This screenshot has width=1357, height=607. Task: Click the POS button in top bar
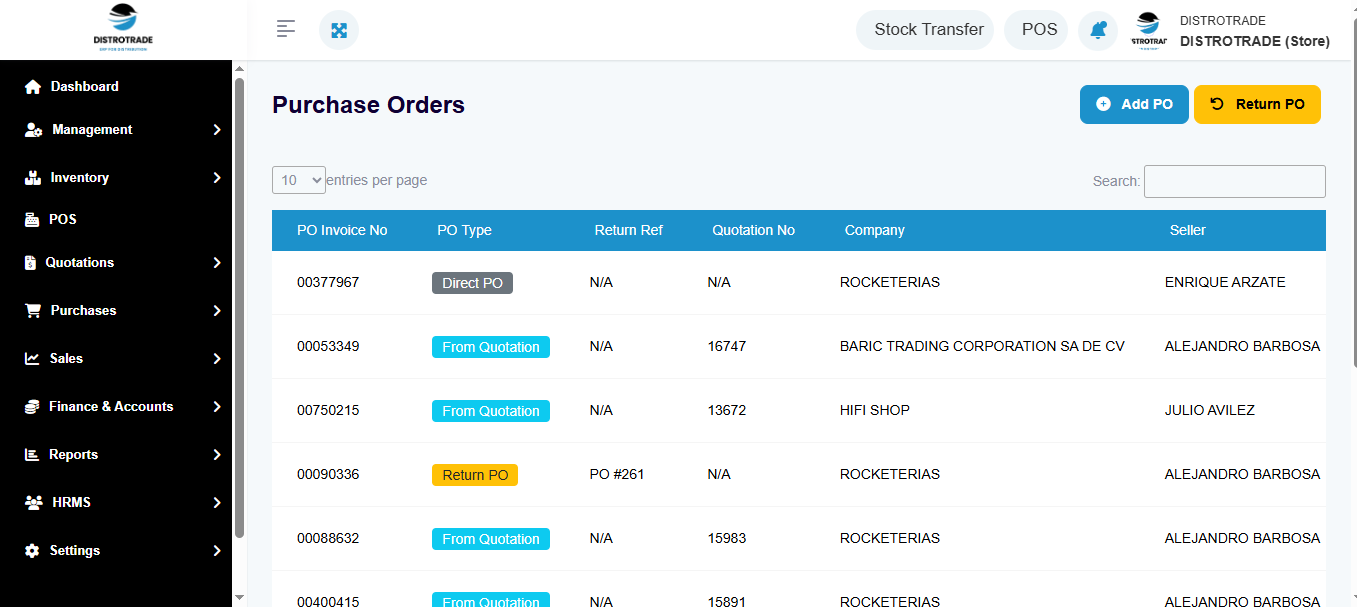tap(1036, 30)
